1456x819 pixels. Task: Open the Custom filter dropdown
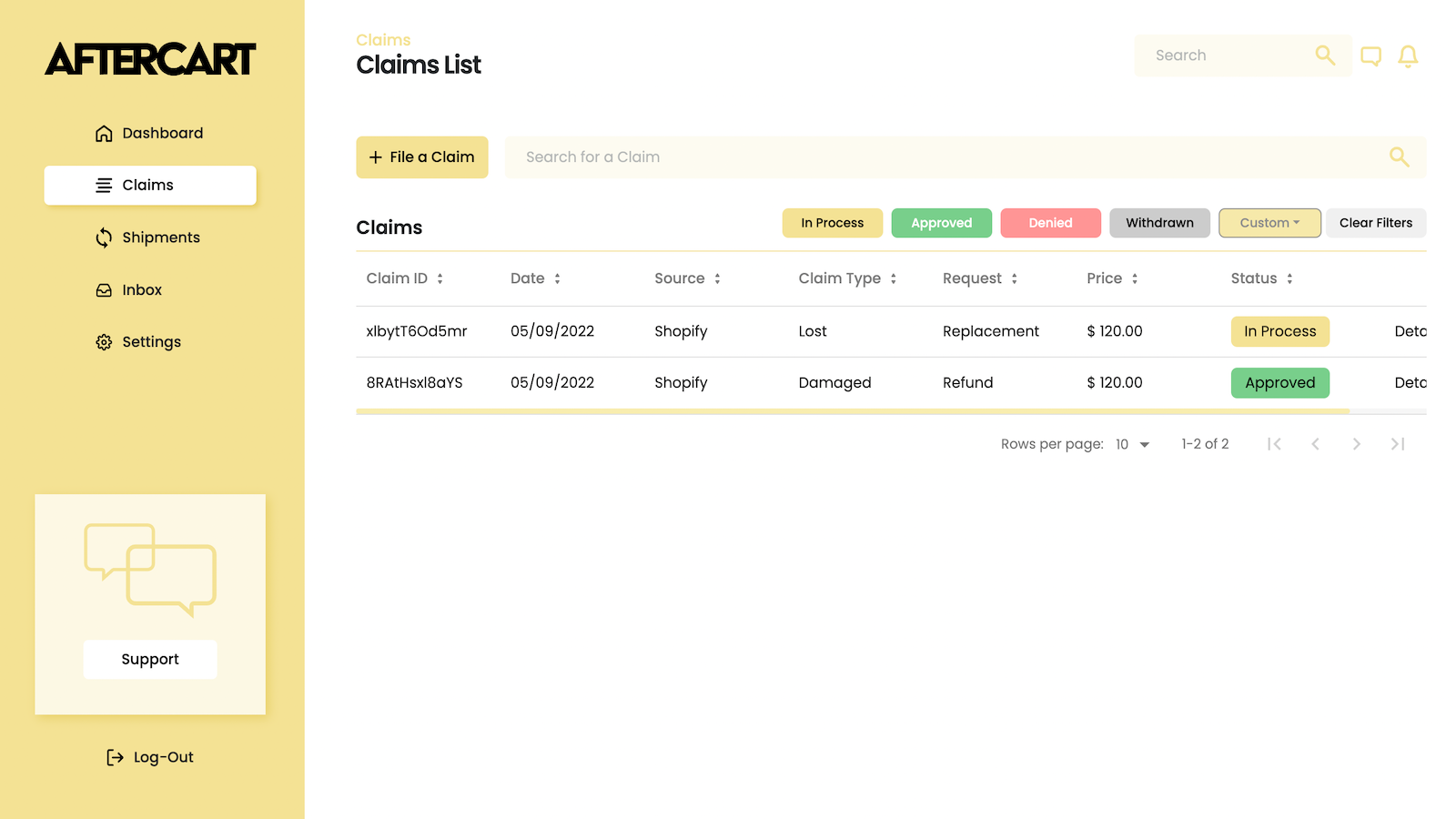(x=1269, y=223)
